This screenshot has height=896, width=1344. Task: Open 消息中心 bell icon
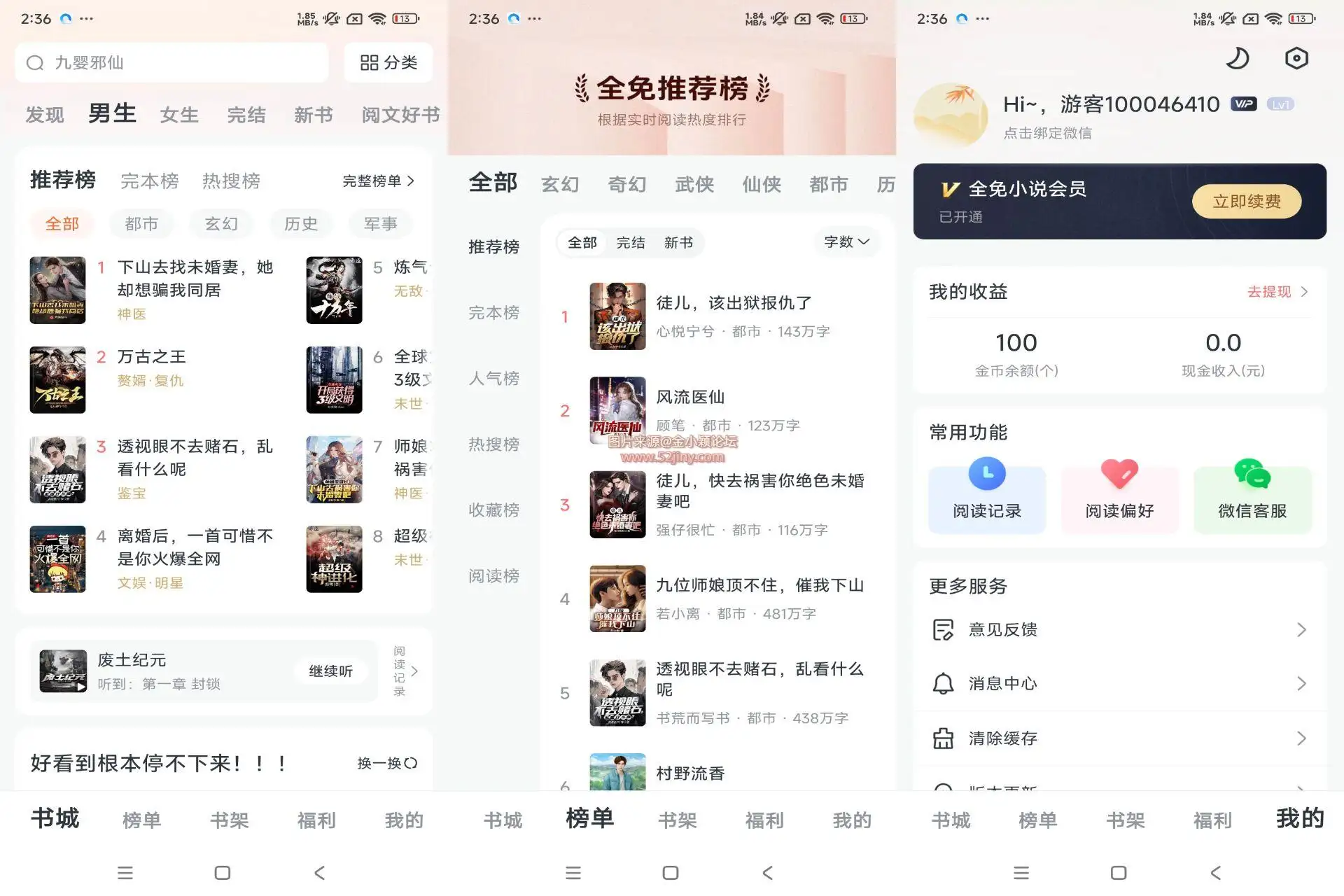943,683
